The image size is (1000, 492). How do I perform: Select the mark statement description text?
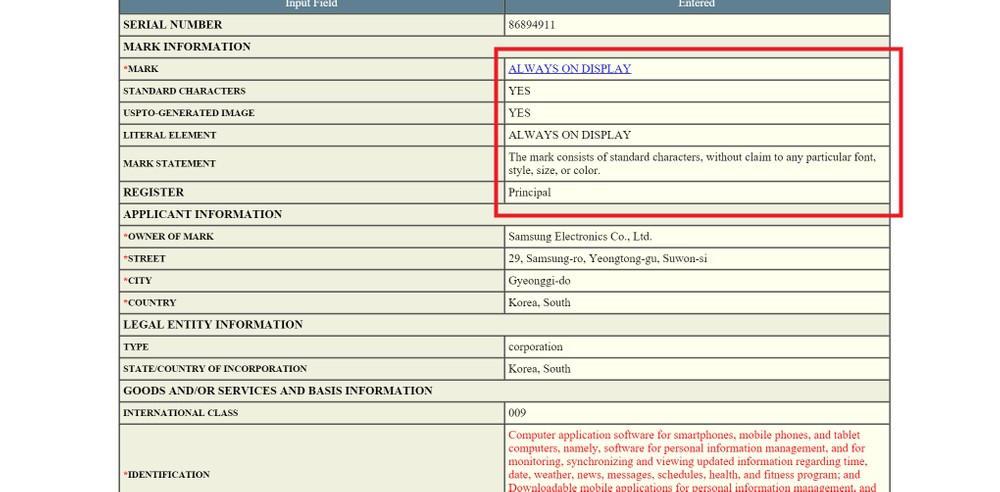692,163
